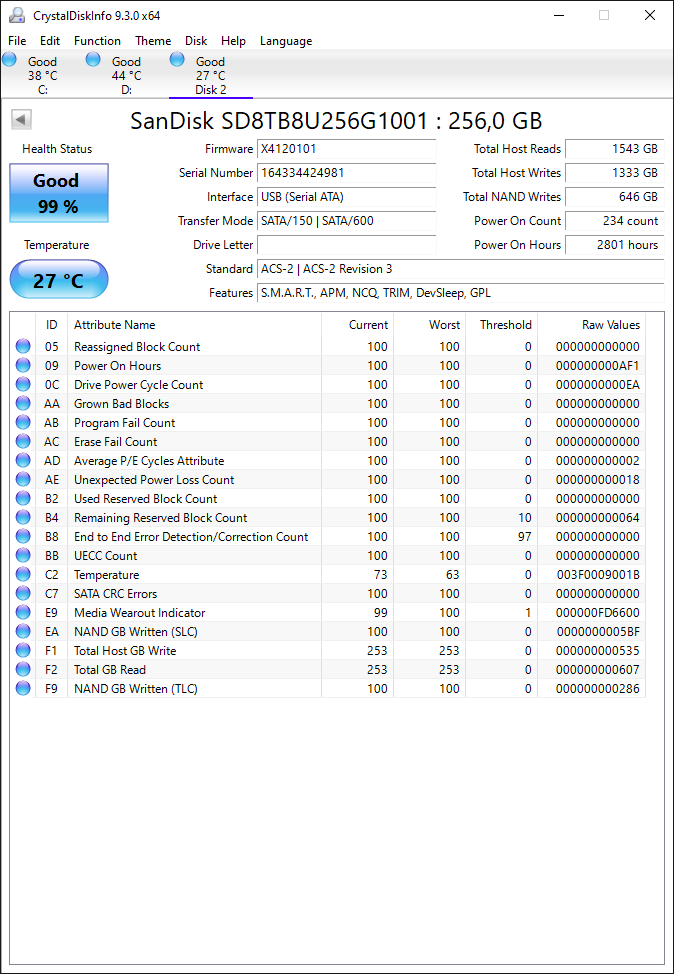
Task: Click the SanDisk SD8TB8U256G1001 model title
Action: tap(336, 120)
